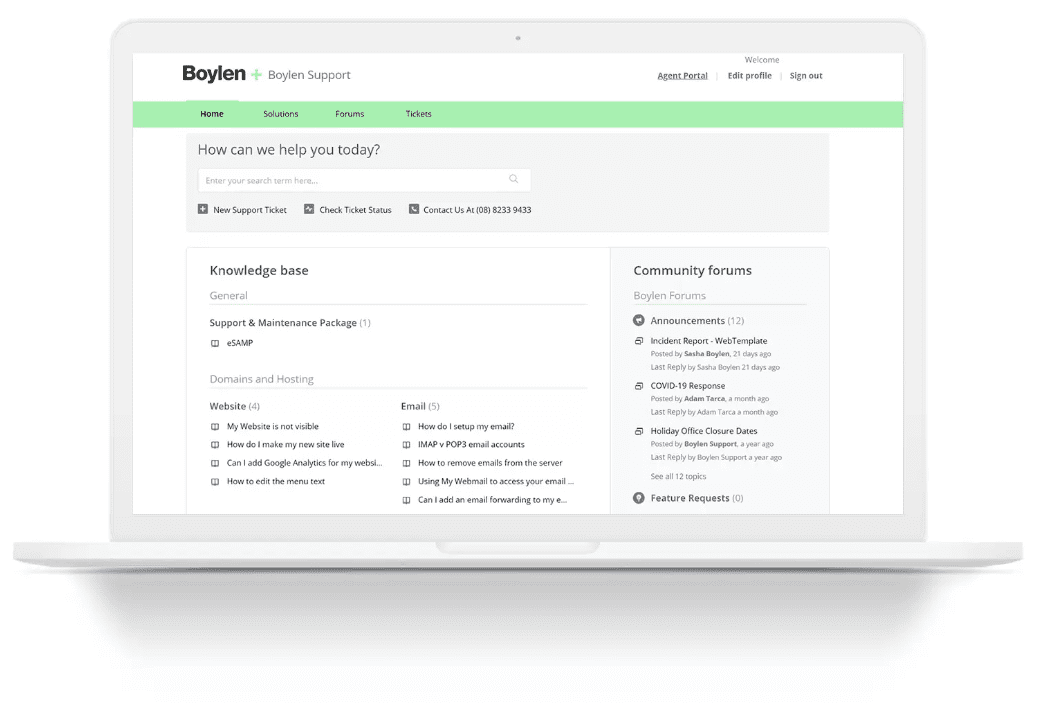The height and width of the screenshot is (704, 1040).
Task: Click the Feature Requests forum icon
Action: [639, 498]
